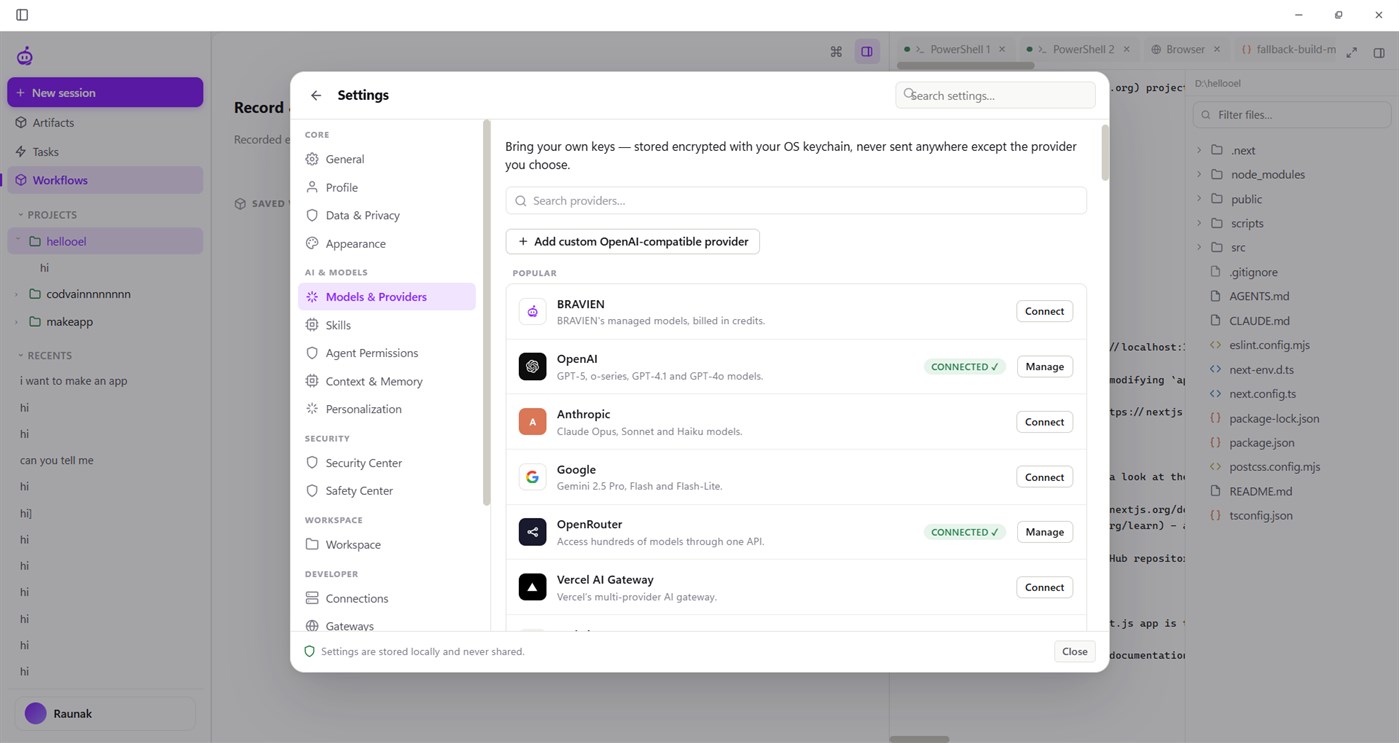
Task: Expand the src folder
Action: [x=1199, y=247]
